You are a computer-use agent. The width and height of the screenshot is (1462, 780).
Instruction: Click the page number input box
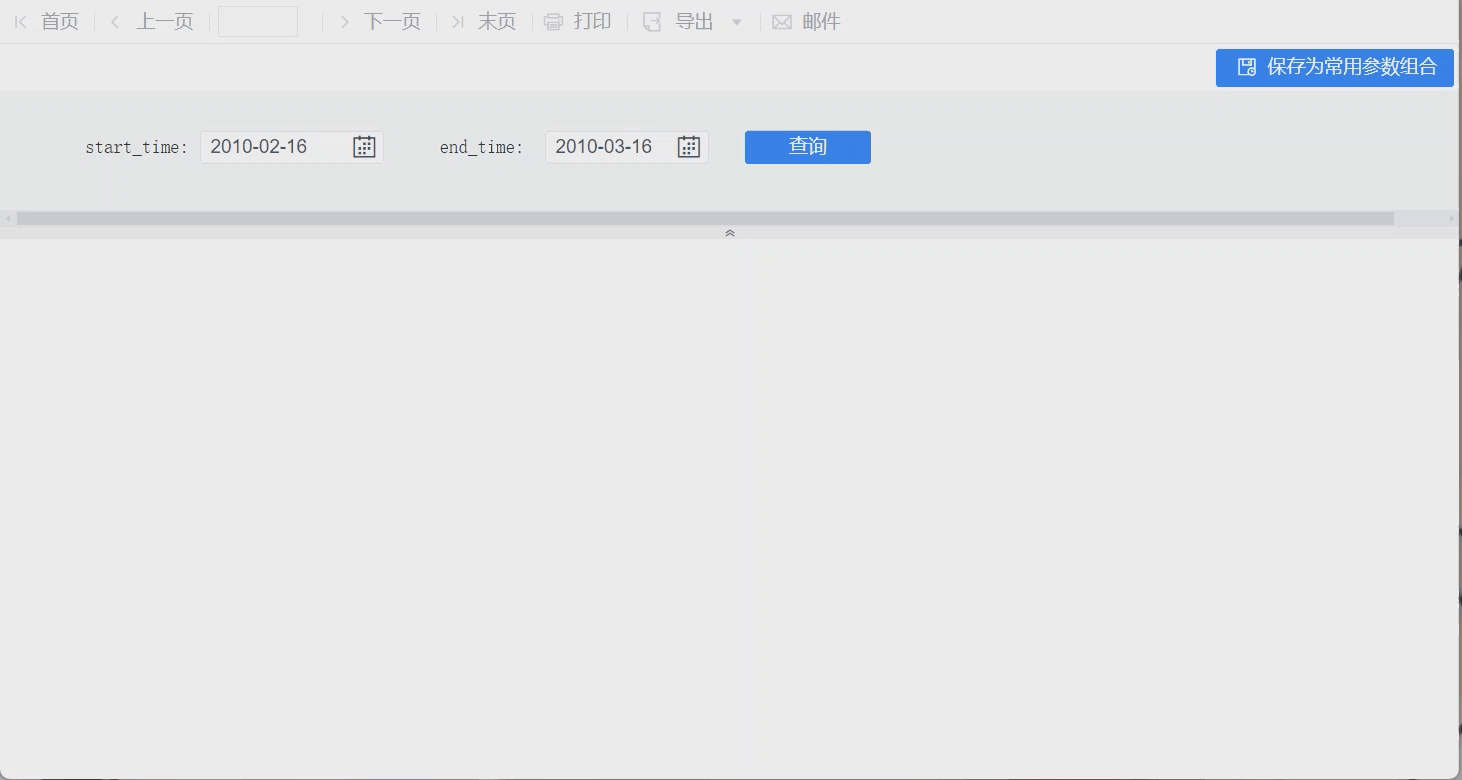257,21
